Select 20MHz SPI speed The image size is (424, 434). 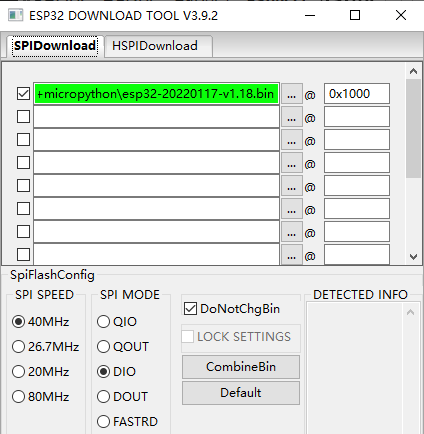coord(40,372)
